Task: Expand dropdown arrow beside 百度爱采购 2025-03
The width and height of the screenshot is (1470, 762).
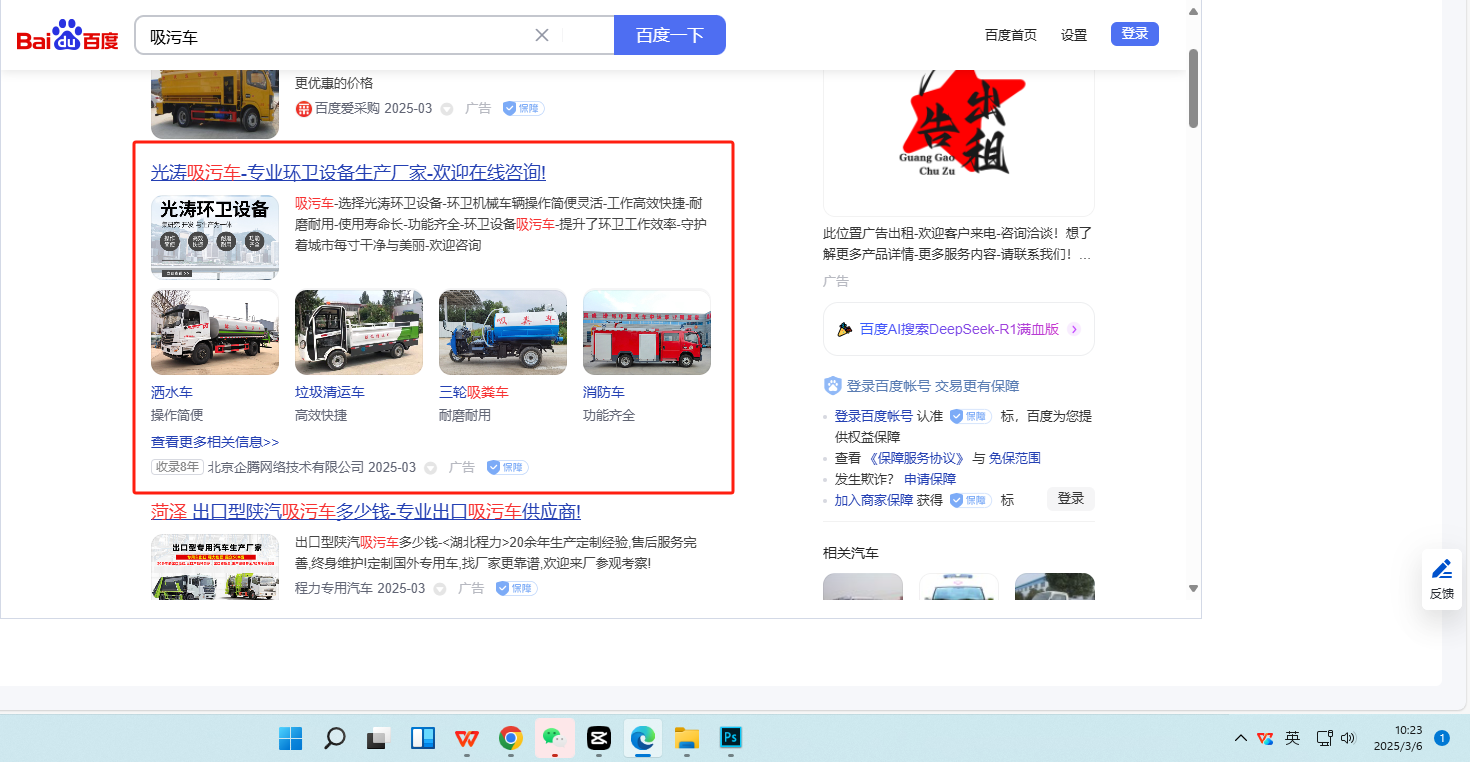Action: click(x=447, y=108)
